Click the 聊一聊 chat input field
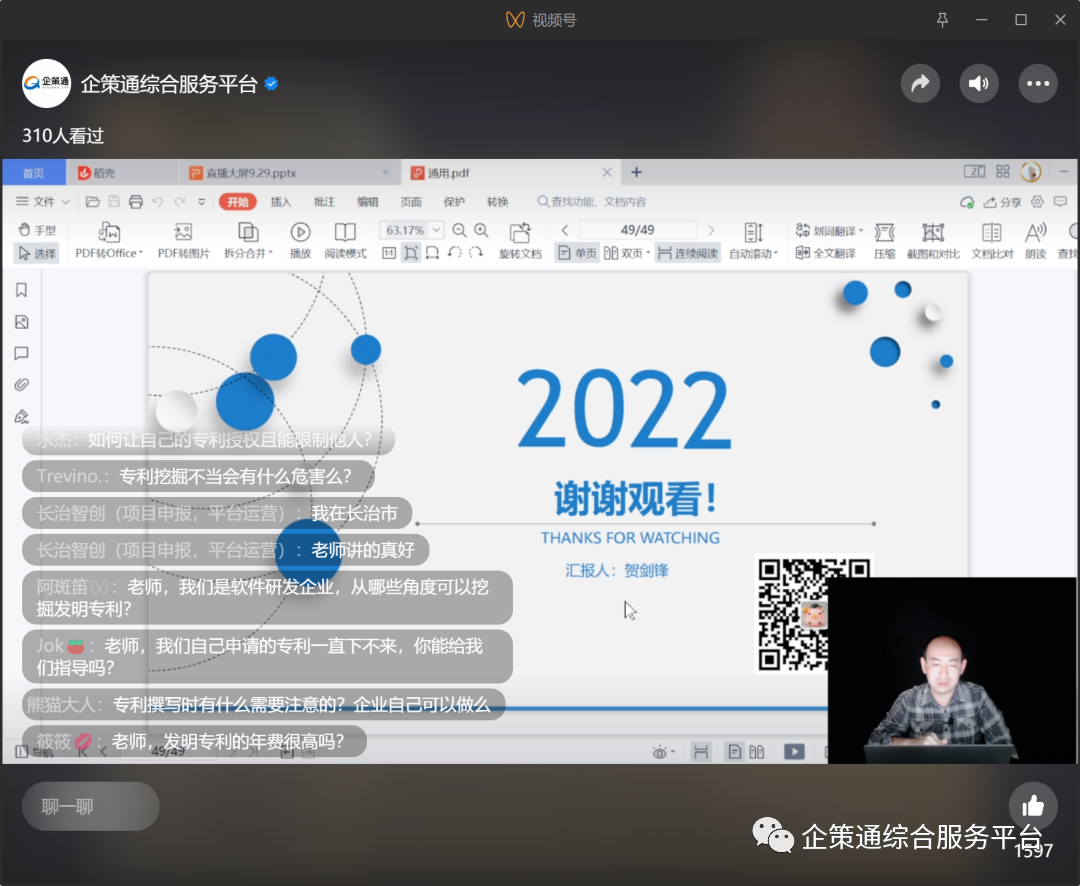The image size is (1080, 886). coord(90,806)
